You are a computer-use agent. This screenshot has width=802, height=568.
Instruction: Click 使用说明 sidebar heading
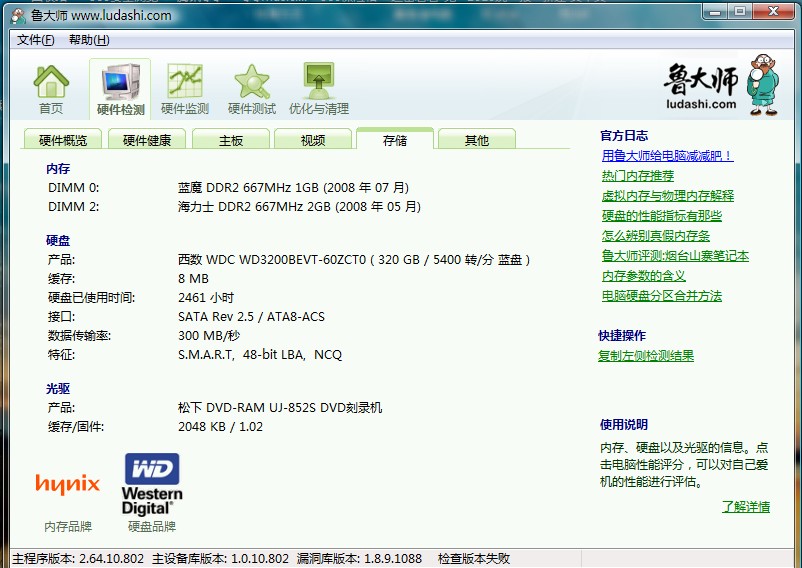point(624,424)
